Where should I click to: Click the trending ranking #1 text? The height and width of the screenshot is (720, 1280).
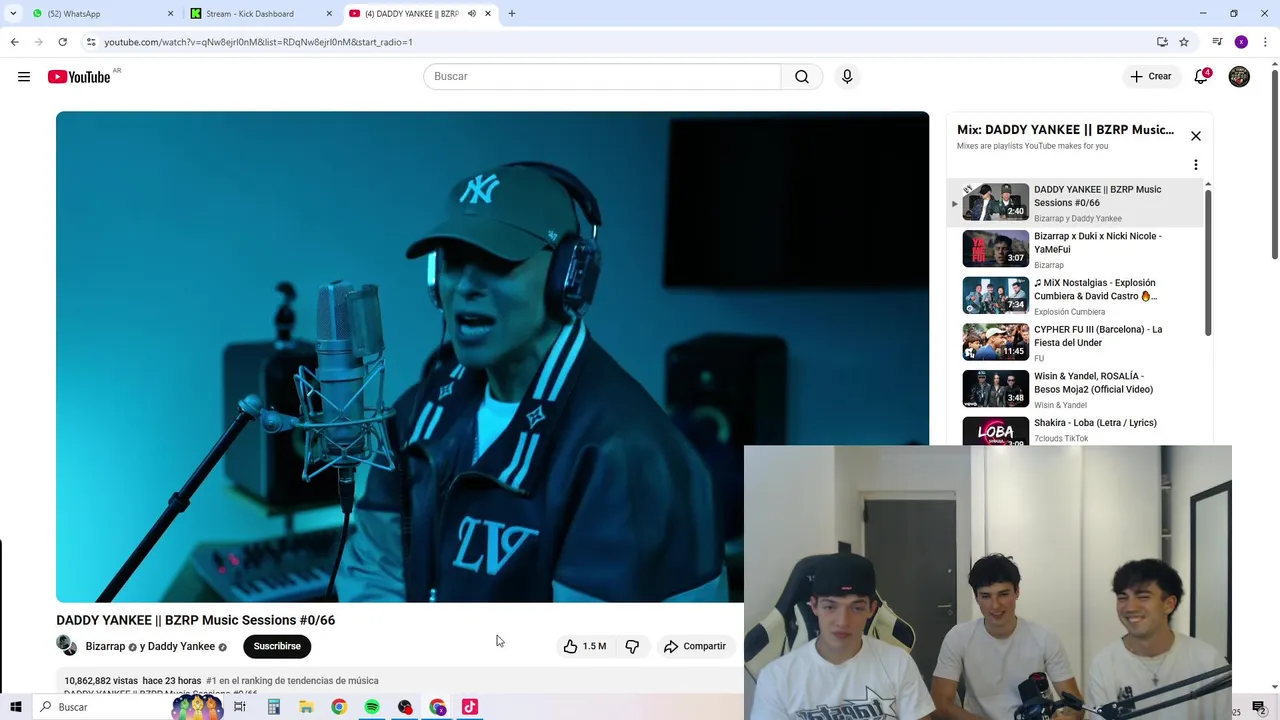click(292, 681)
